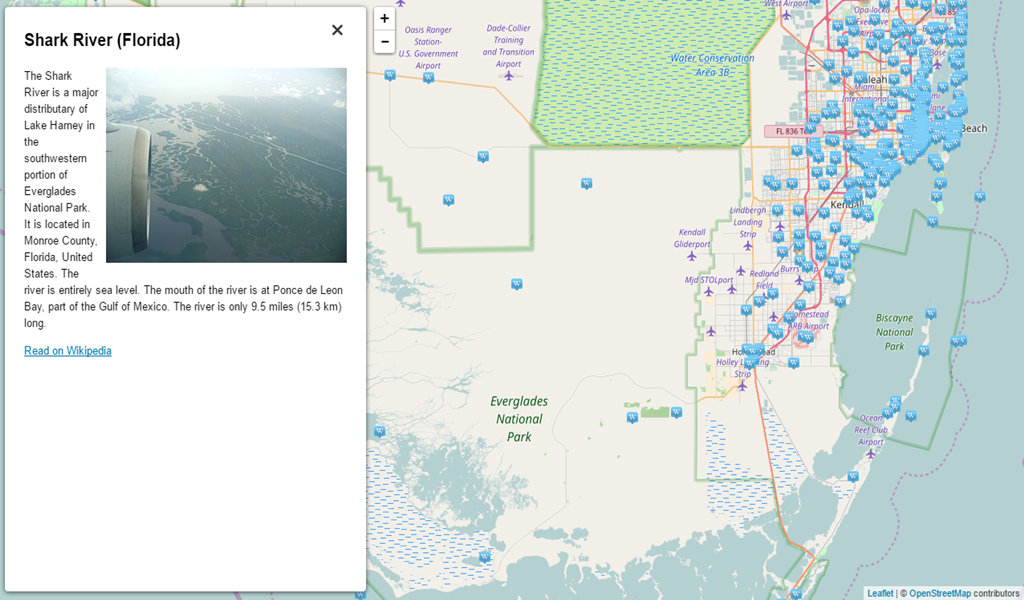The height and width of the screenshot is (600, 1024).
Task: Zoom in with the plus button
Action: point(384,18)
